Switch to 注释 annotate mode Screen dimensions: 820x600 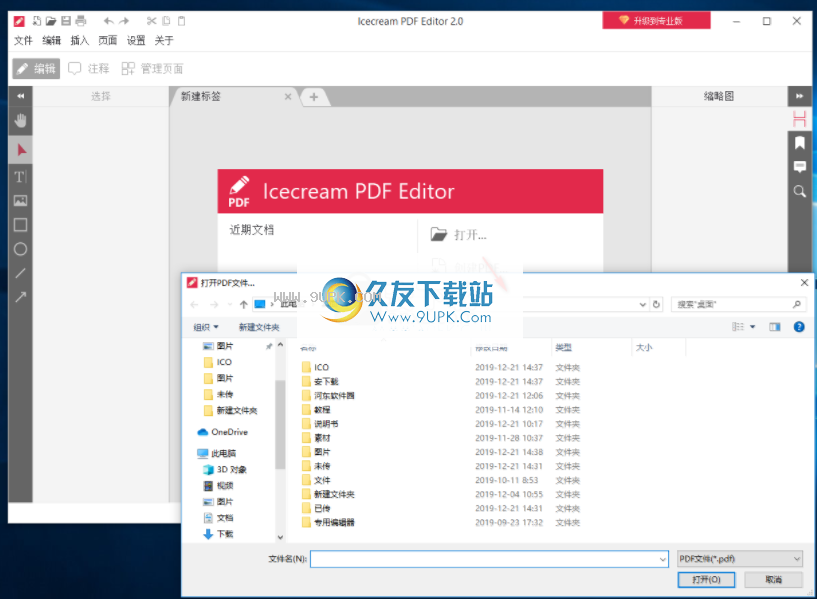[89, 69]
